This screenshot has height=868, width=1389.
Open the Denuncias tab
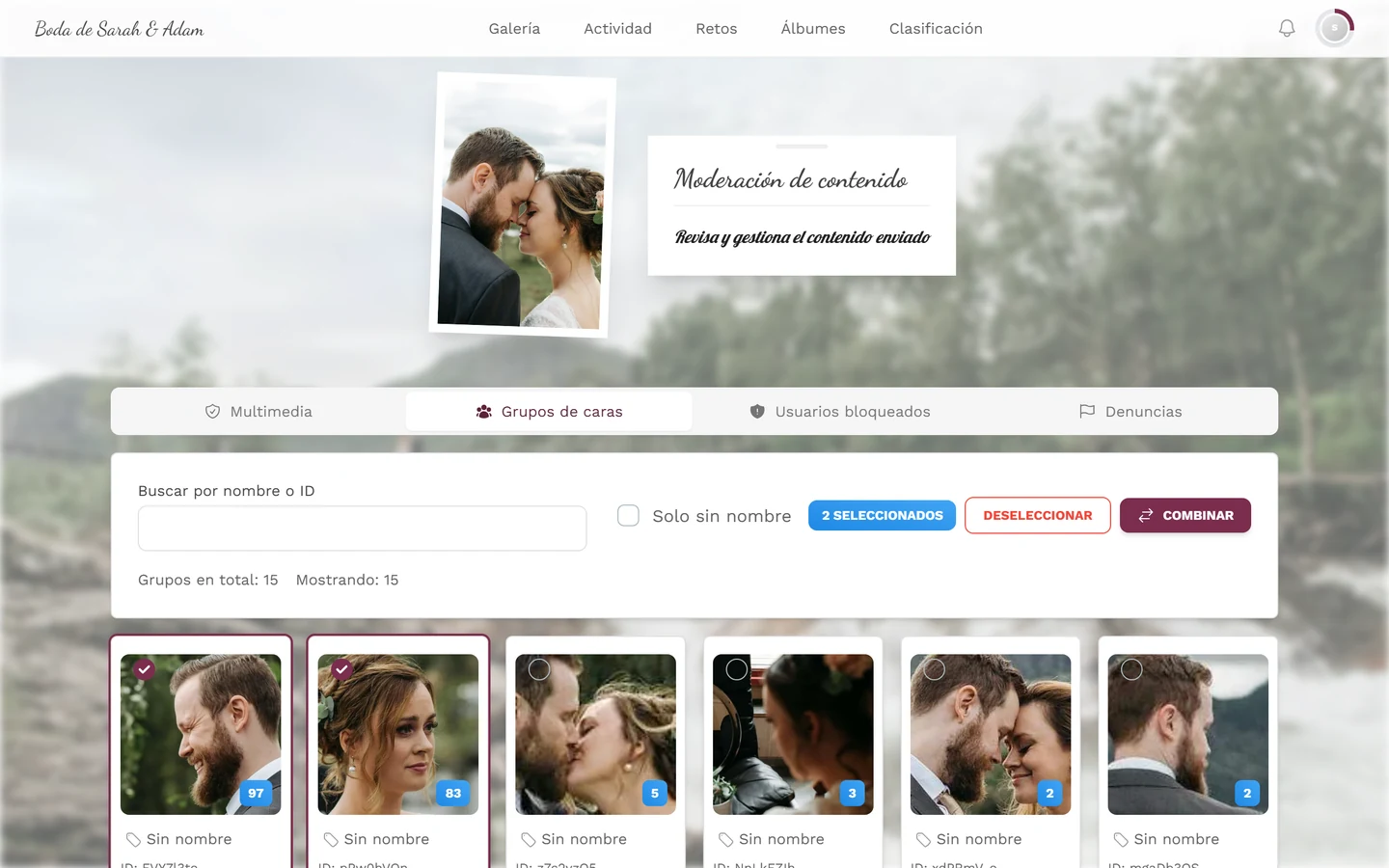coord(1130,412)
